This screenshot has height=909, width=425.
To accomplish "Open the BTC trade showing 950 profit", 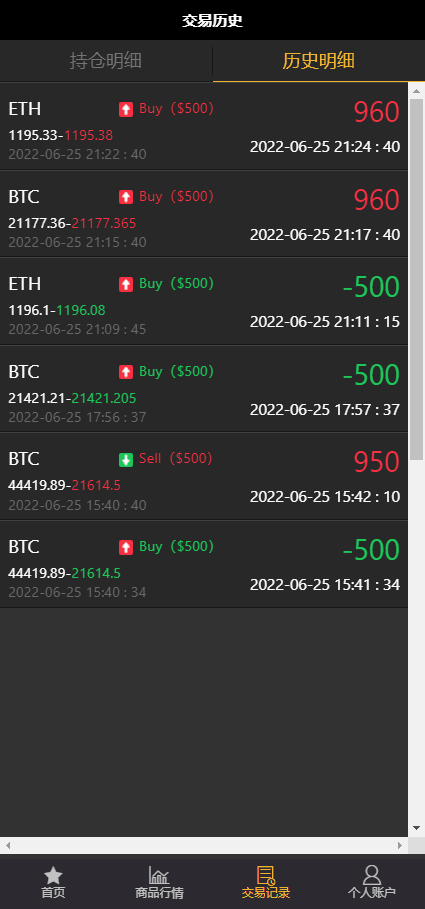I will (x=204, y=477).
